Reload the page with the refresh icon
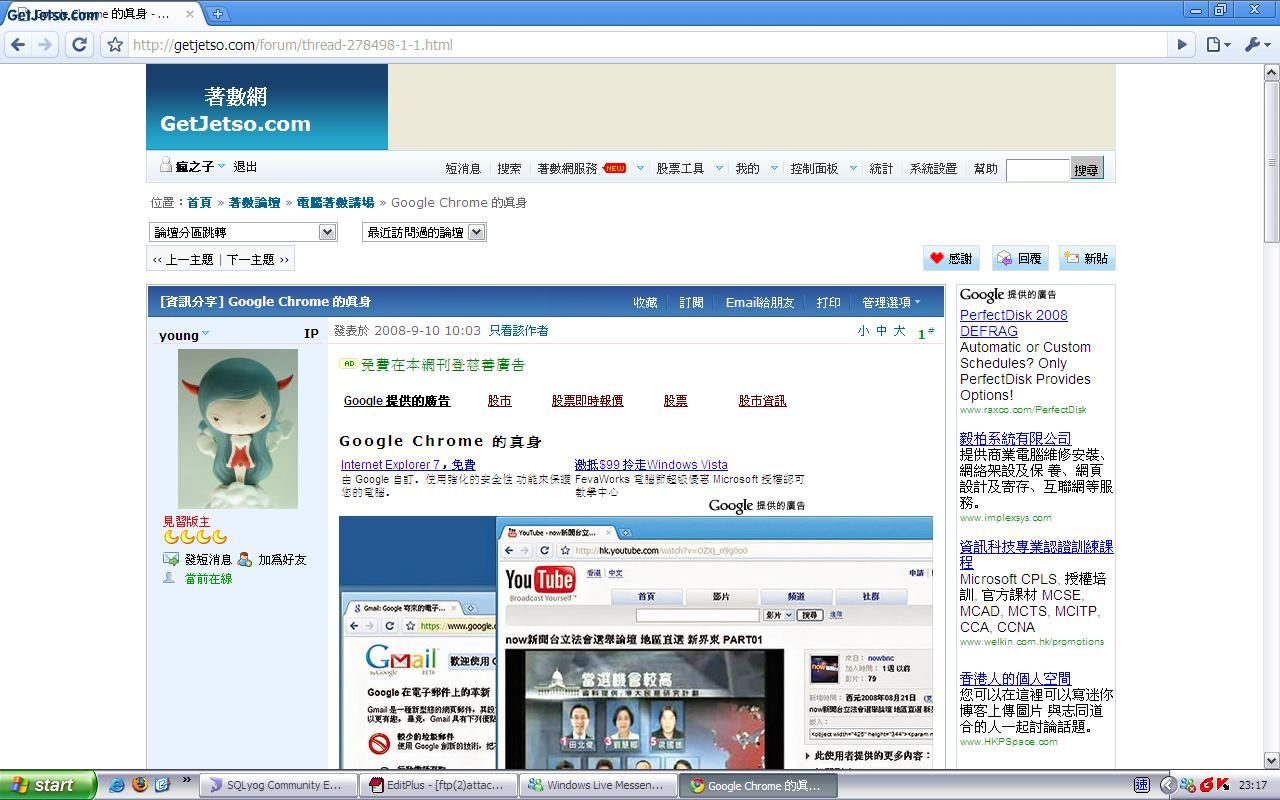The height and width of the screenshot is (800, 1280). click(79, 44)
